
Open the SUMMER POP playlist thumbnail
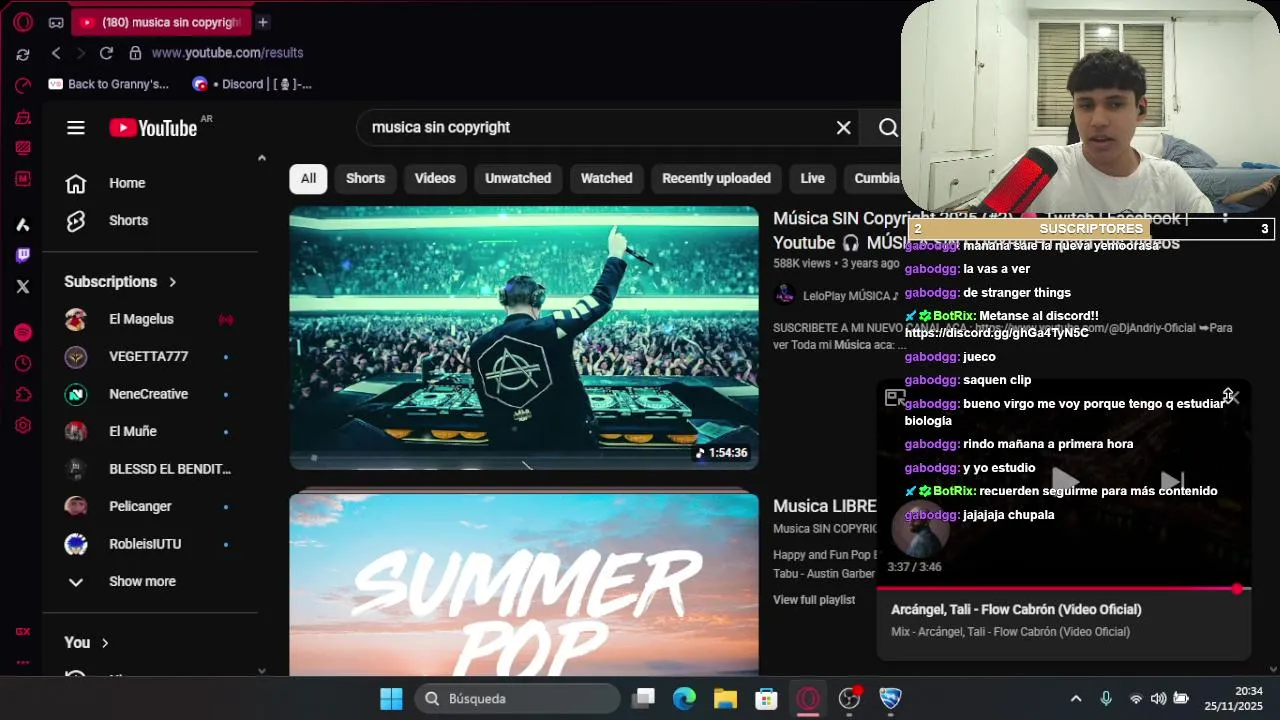(x=524, y=584)
